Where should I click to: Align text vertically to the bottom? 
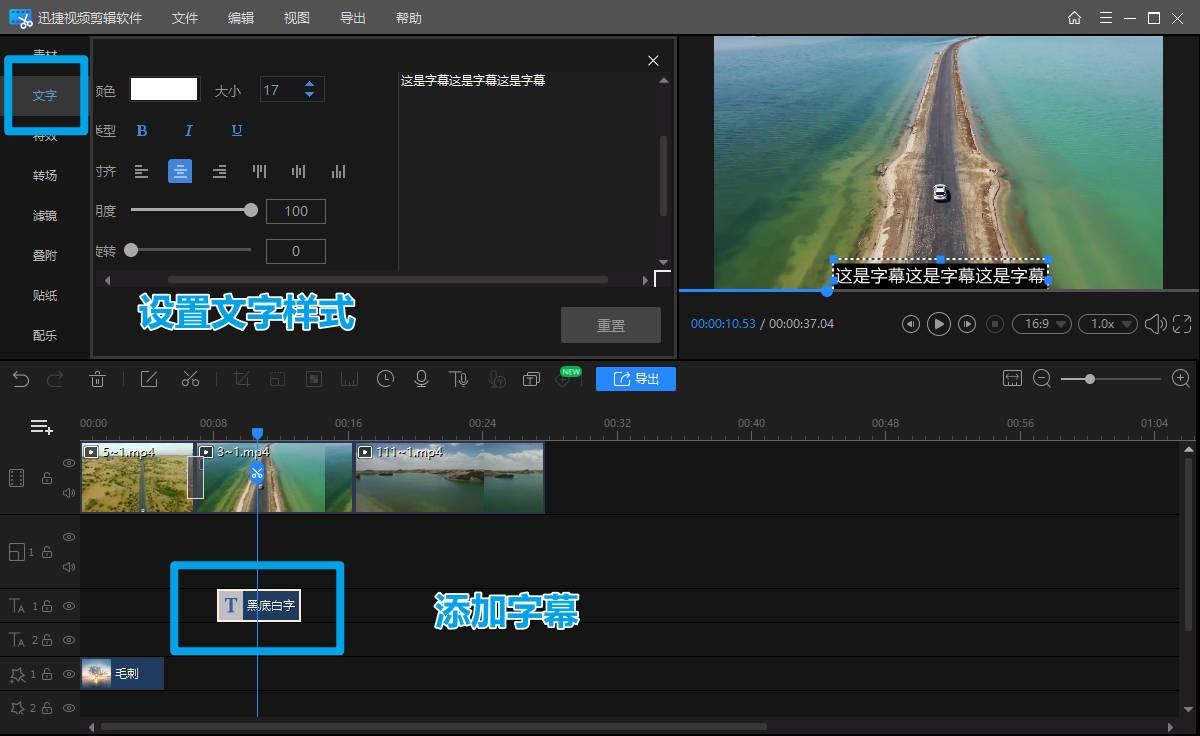338,172
